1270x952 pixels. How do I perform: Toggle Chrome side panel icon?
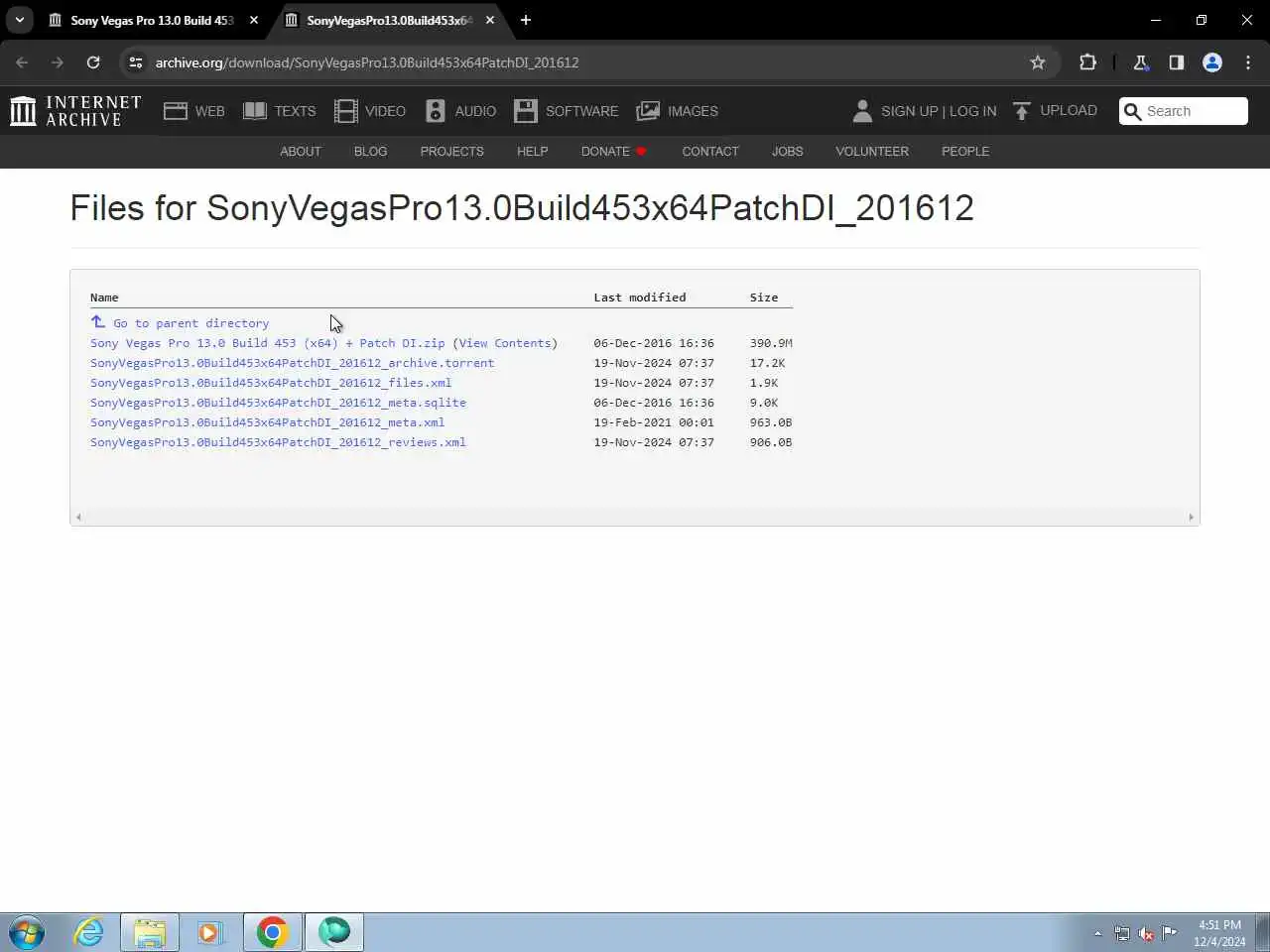click(x=1177, y=62)
